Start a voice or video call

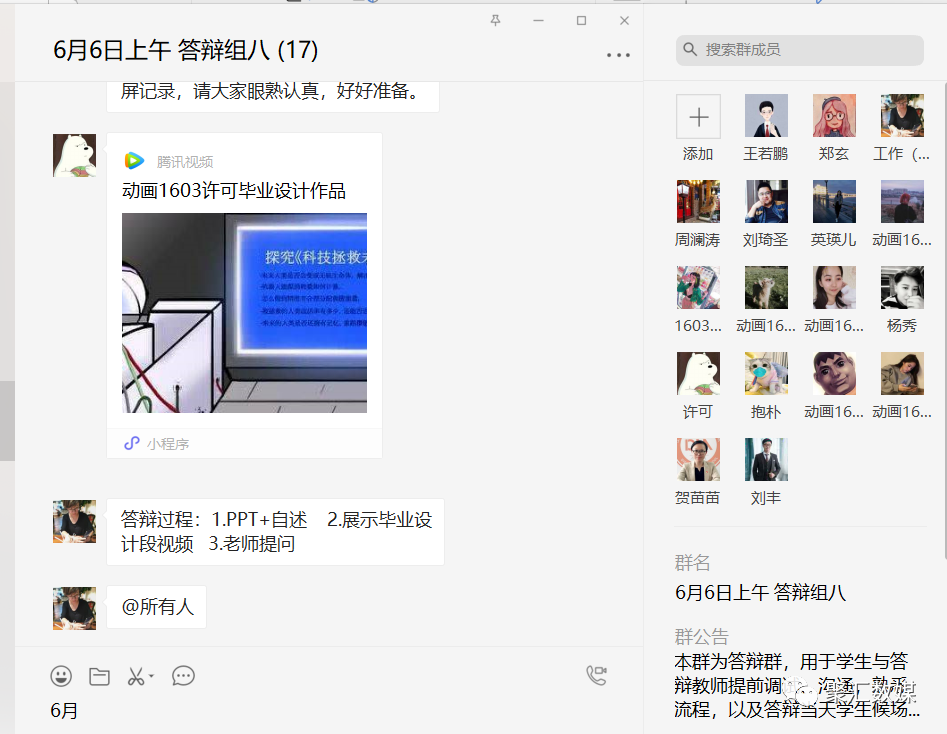pos(596,676)
